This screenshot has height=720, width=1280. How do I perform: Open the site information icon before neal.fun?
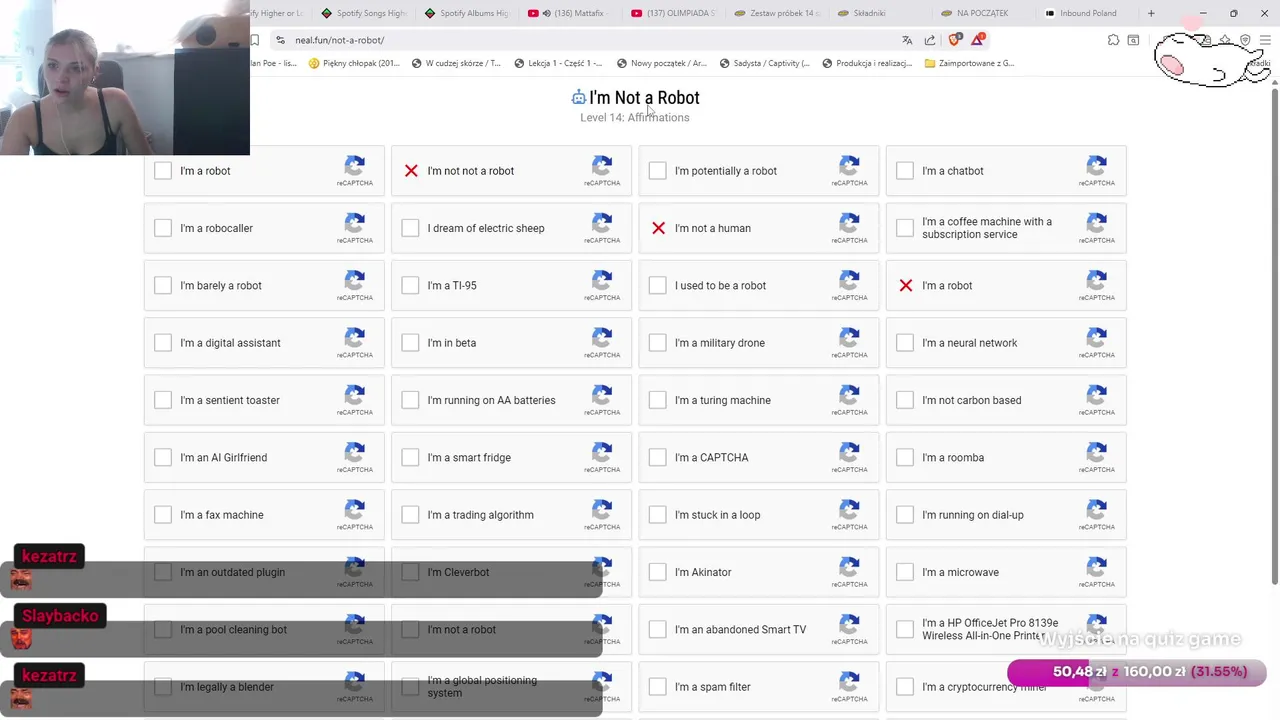click(x=280, y=40)
